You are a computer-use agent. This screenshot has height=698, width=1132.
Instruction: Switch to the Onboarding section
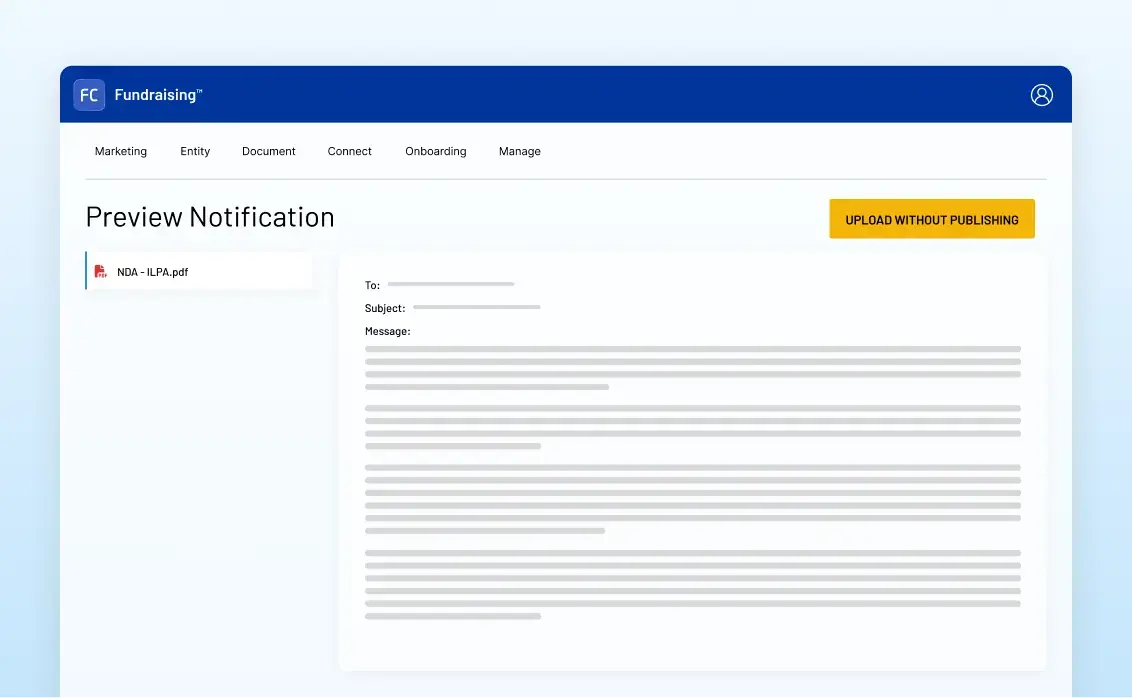click(x=435, y=152)
